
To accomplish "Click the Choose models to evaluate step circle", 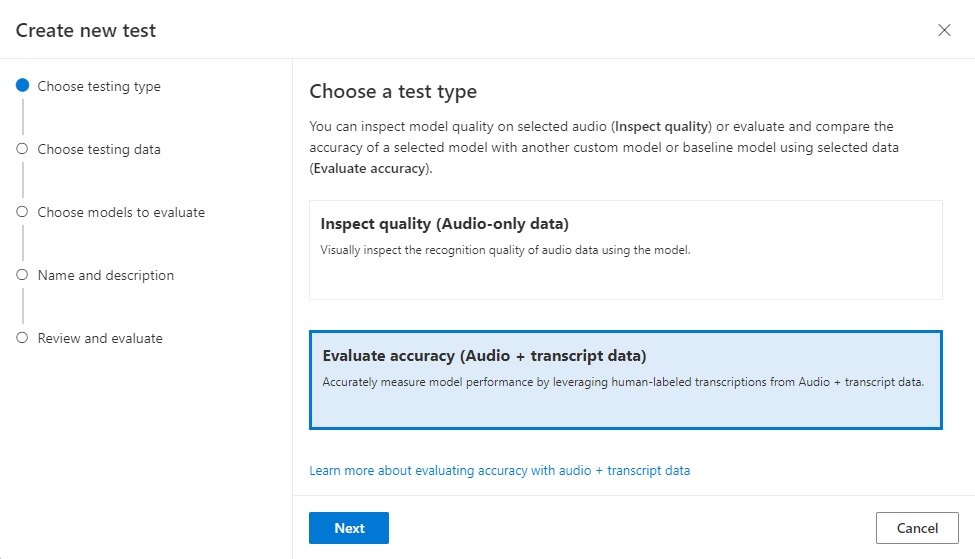I will [x=22, y=212].
